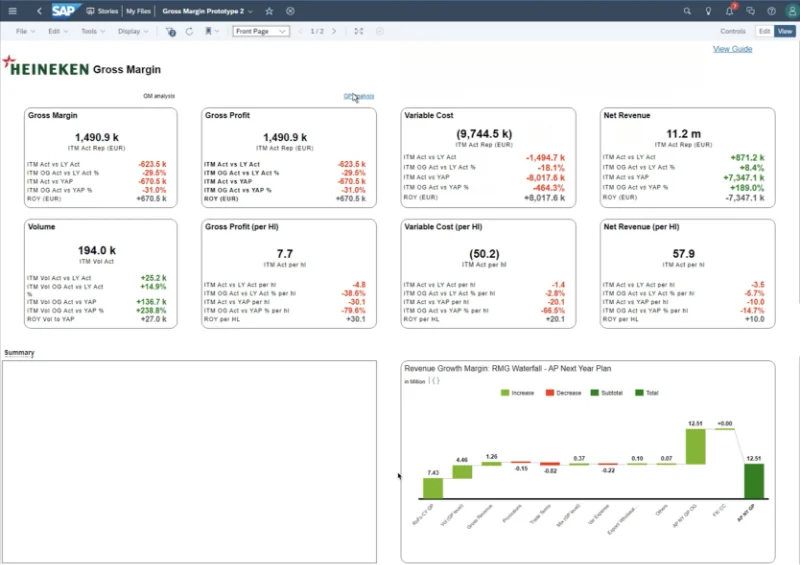Open the user profile avatar
800x565 pixels.
pyautogui.click(x=792, y=11)
